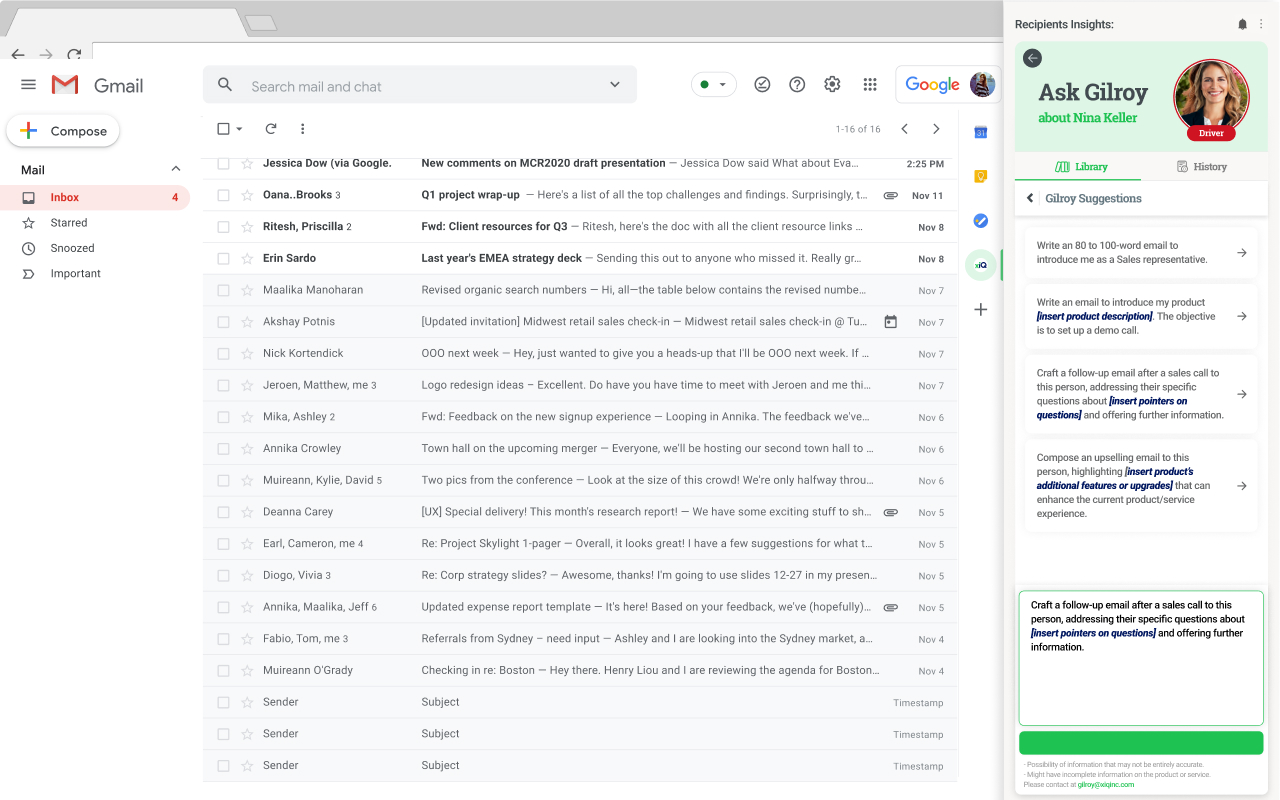Select the Sales representative intro suggestion arrow

point(1241,253)
